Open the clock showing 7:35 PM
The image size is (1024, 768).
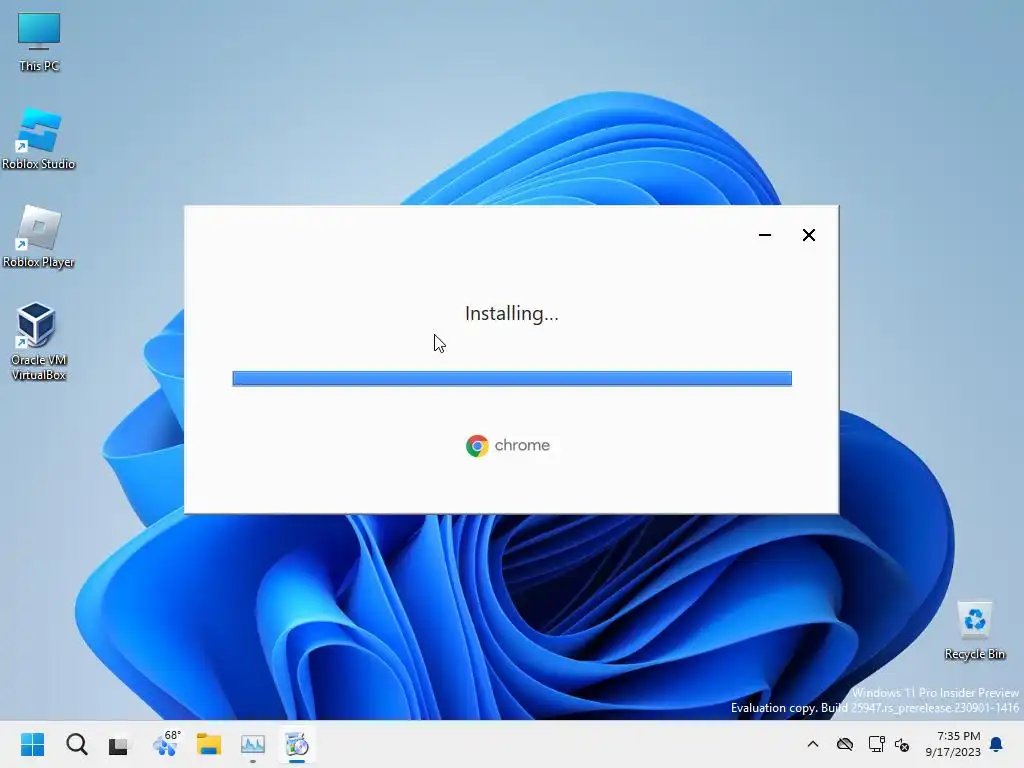(953, 744)
